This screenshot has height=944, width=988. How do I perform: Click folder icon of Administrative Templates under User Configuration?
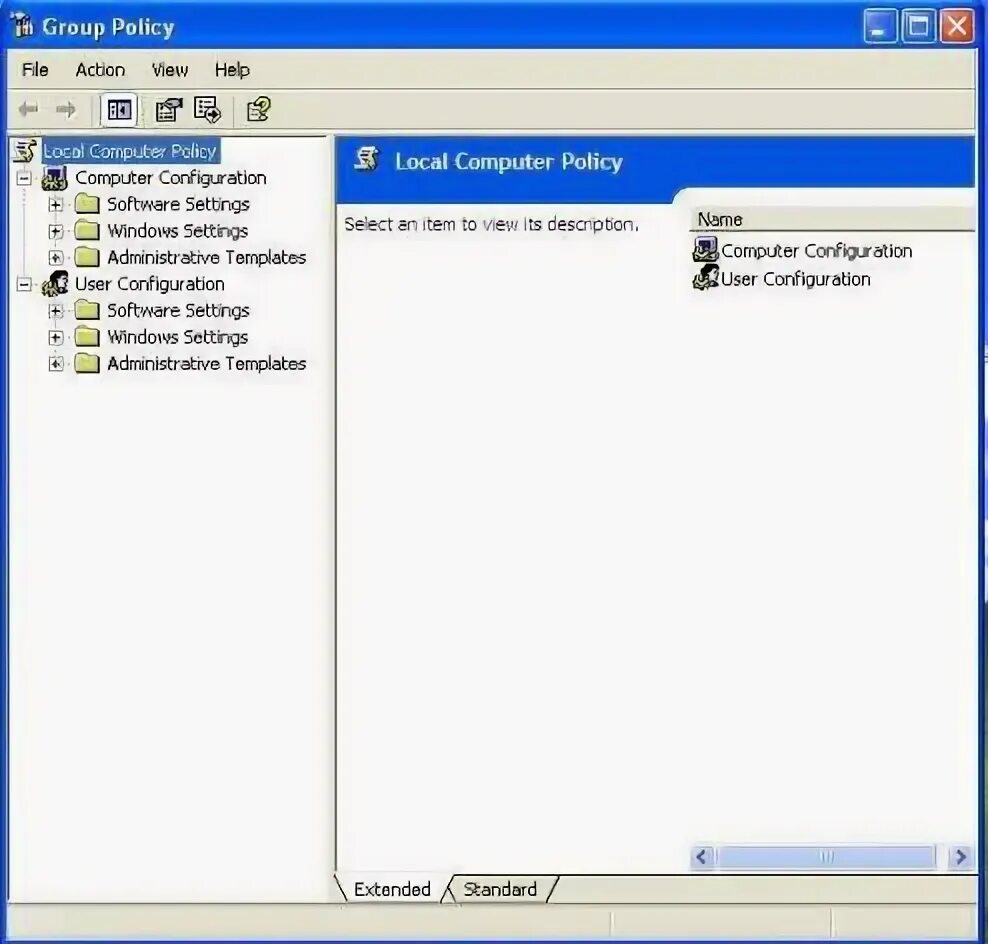(87, 364)
